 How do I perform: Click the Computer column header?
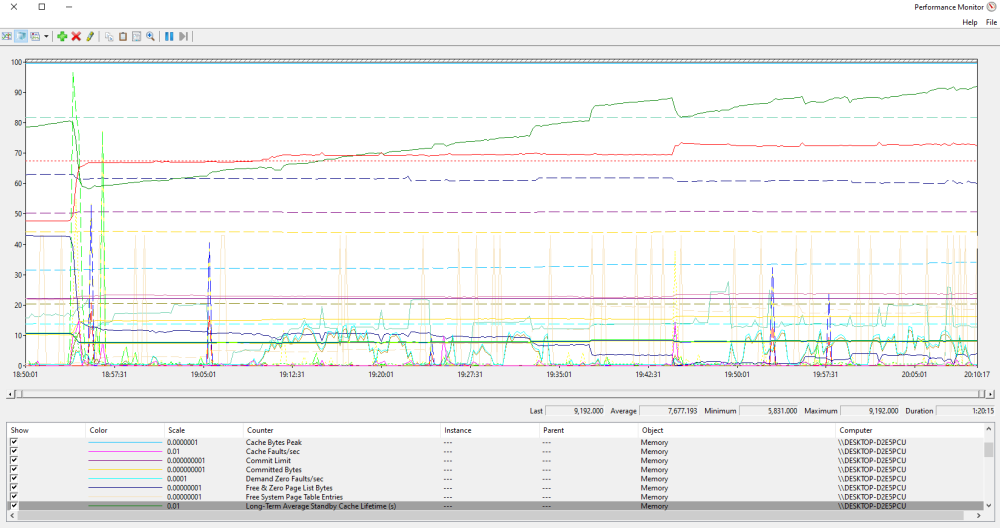tap(909, 430)
